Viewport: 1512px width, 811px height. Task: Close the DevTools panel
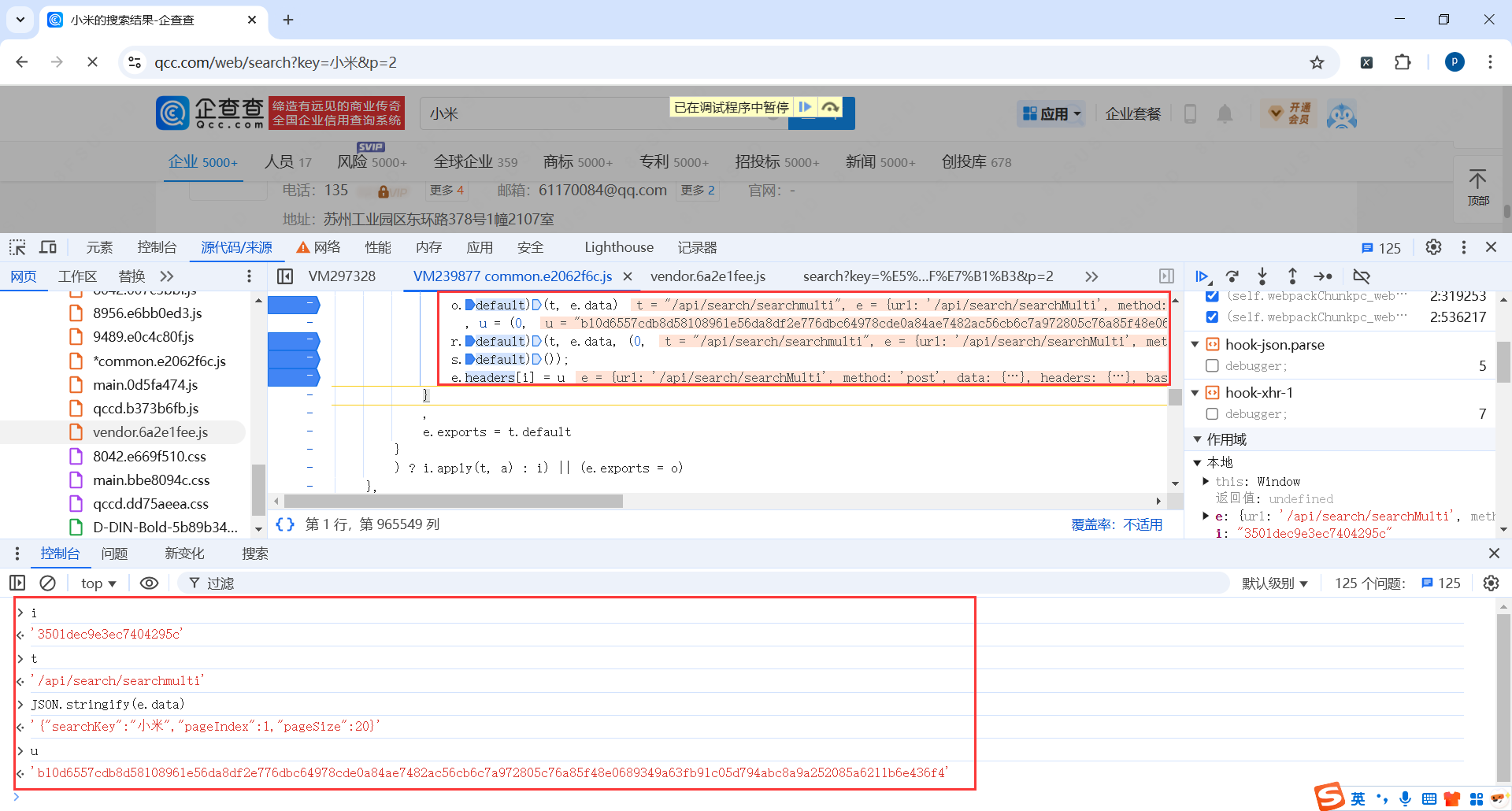tap(1491, 247)
